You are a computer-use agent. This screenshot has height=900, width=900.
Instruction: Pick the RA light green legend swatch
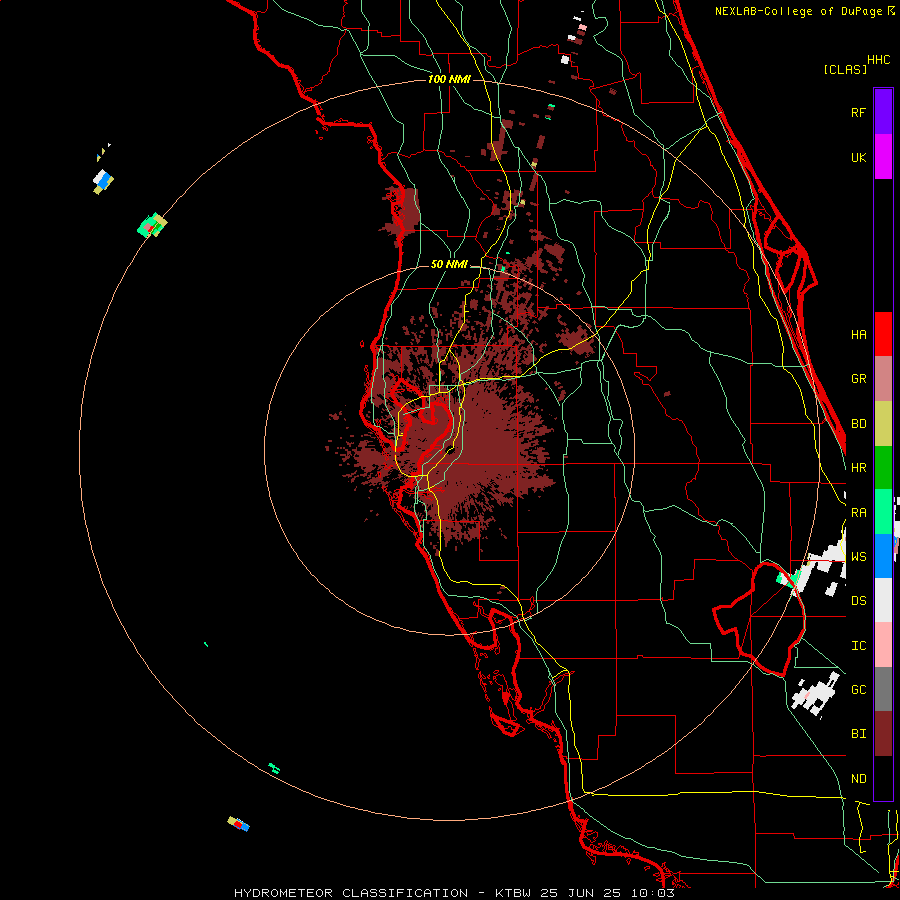click(x=883, y=512)
